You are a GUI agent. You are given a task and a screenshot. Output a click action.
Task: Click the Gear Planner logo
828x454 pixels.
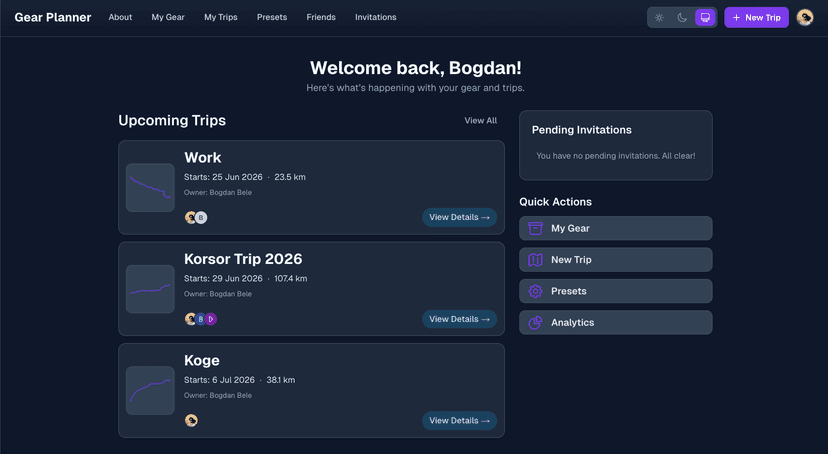(x=53, y=17)
